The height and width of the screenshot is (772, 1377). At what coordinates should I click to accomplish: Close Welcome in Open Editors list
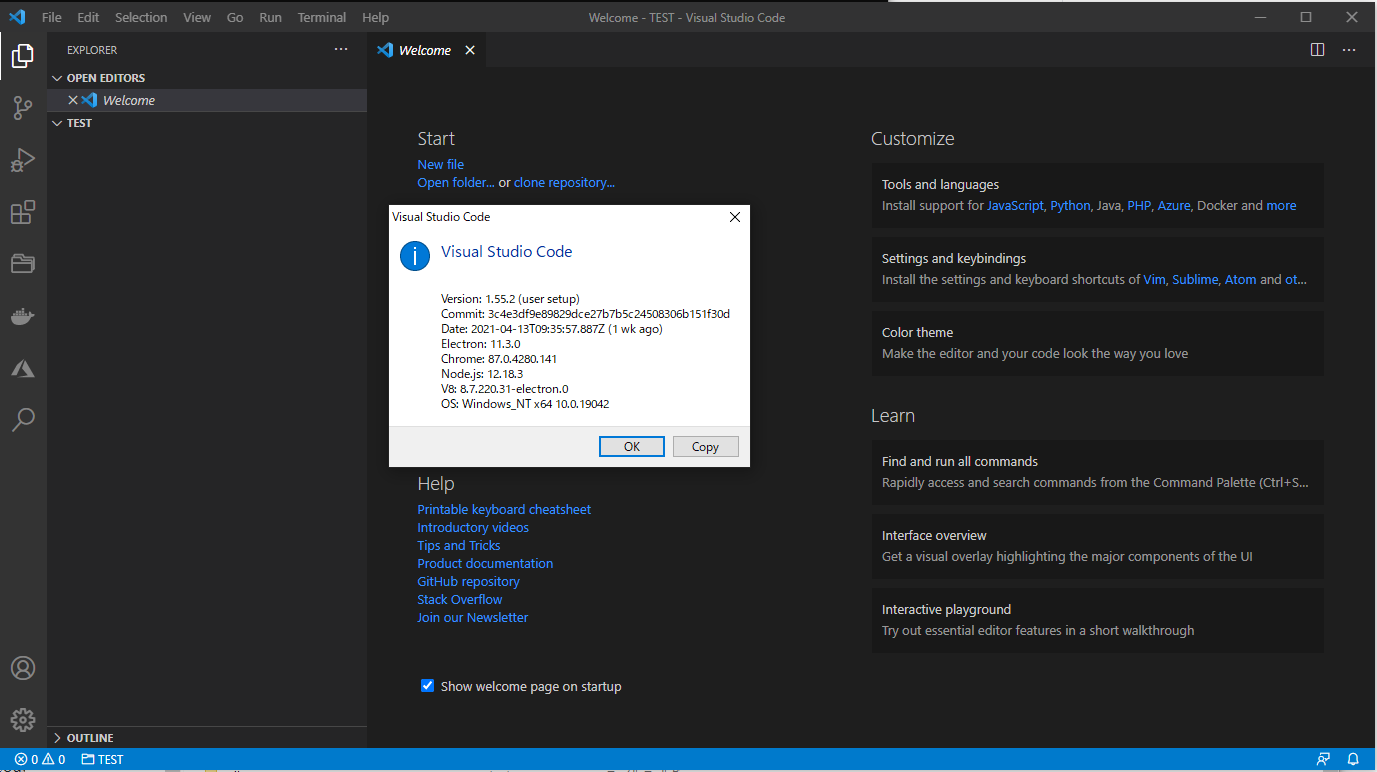[x=72, y=100]
